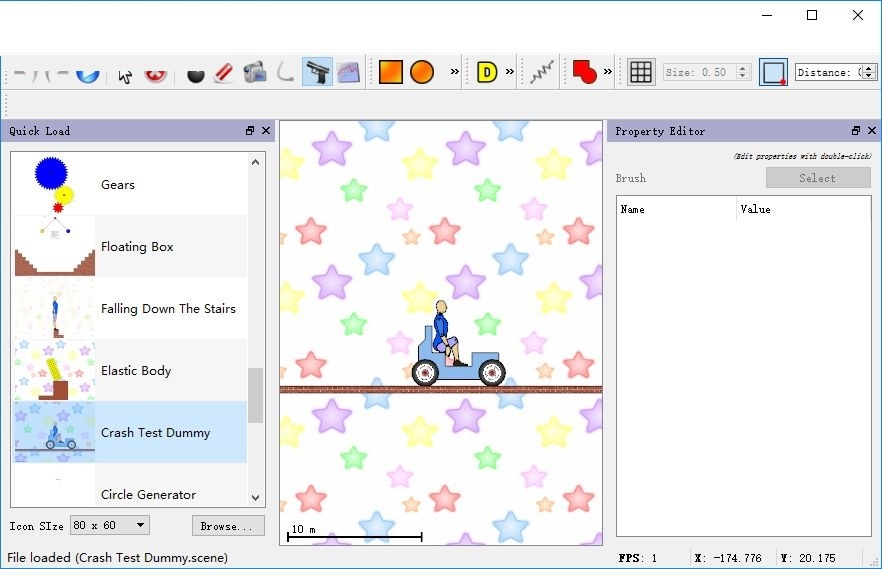Expand overflow chevron after orange circle
The image size is (882, 569).
coord(455,72)
